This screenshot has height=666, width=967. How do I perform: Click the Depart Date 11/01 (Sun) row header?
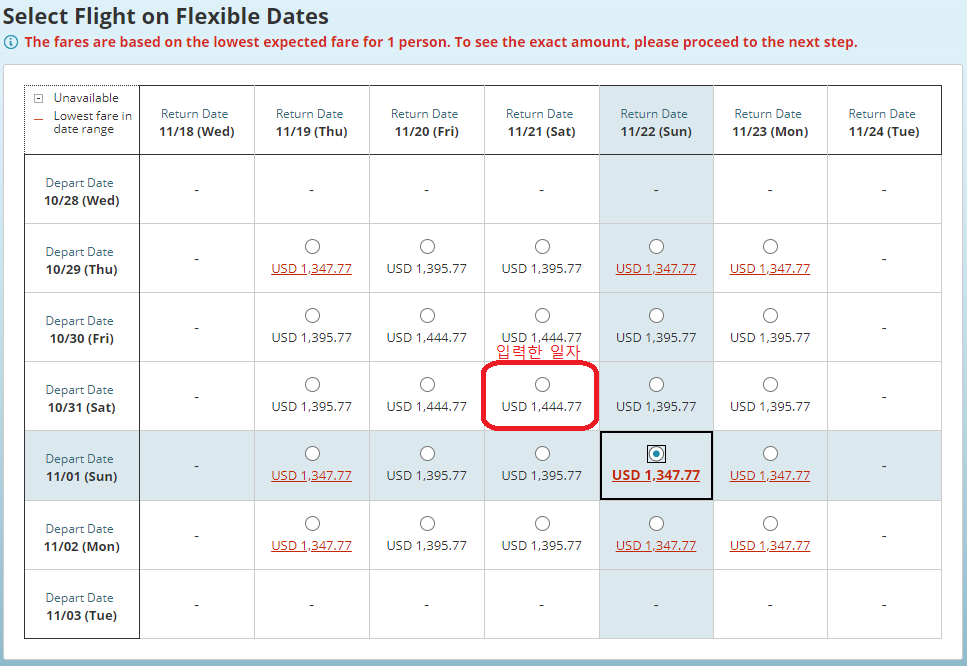81,467
